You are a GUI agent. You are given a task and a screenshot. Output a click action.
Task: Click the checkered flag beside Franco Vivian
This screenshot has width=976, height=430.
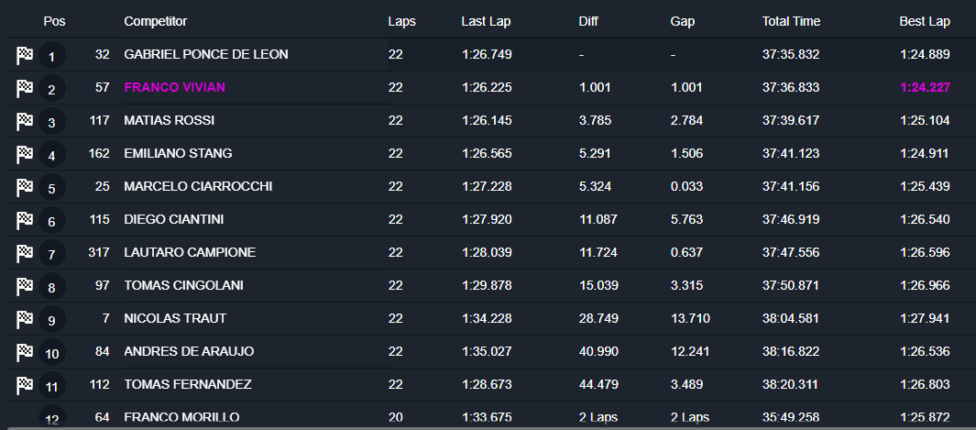[x=25, y=89]
